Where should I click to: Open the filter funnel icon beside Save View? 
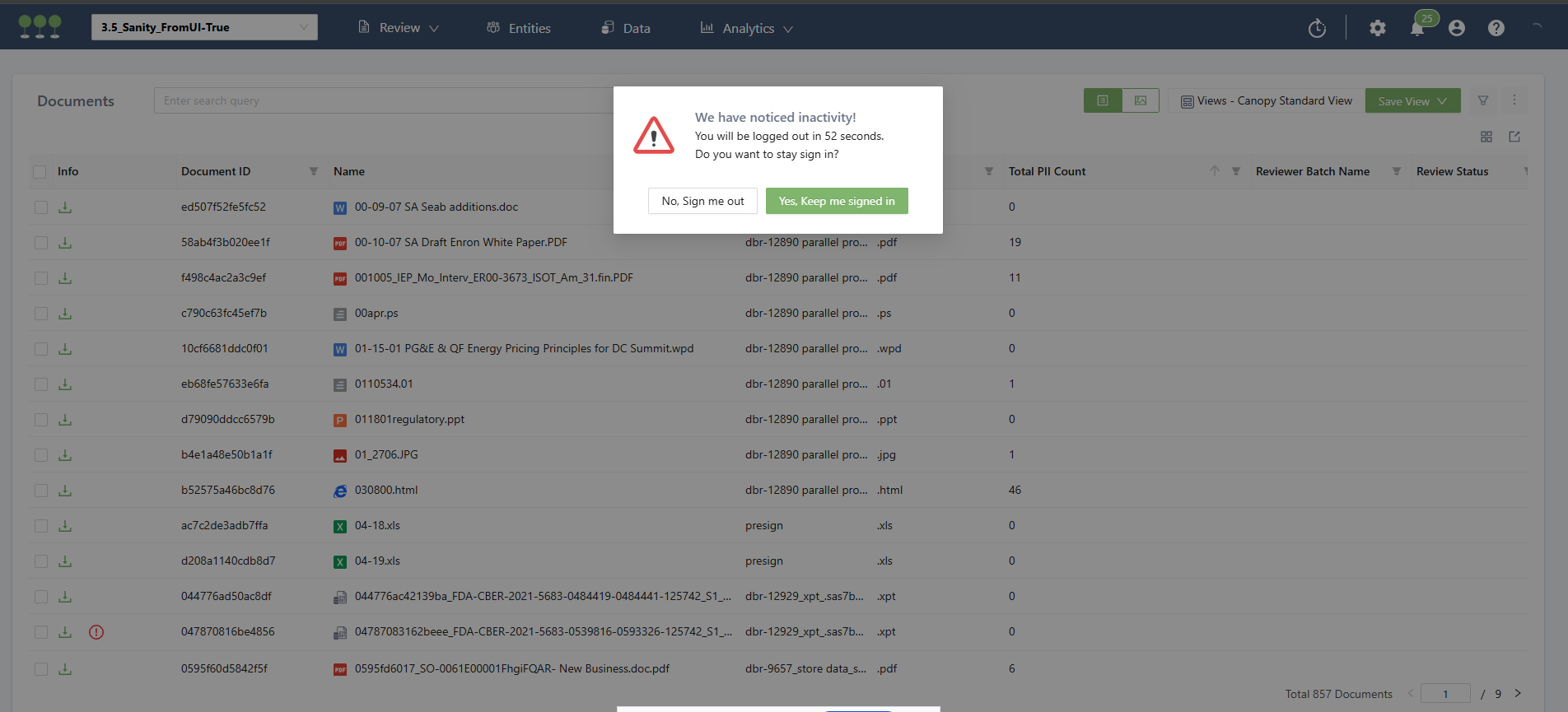pyautogui.click(x=1482, y=100)
